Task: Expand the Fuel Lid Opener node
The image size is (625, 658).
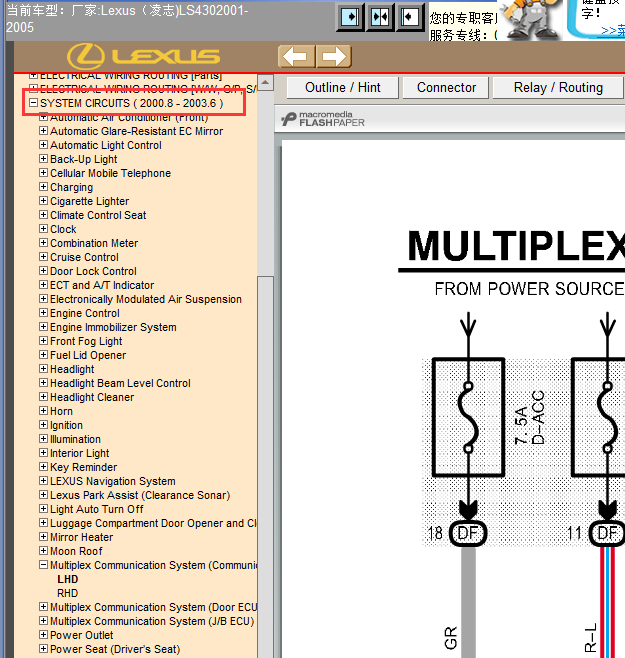Action: click(x=43, y=355)
